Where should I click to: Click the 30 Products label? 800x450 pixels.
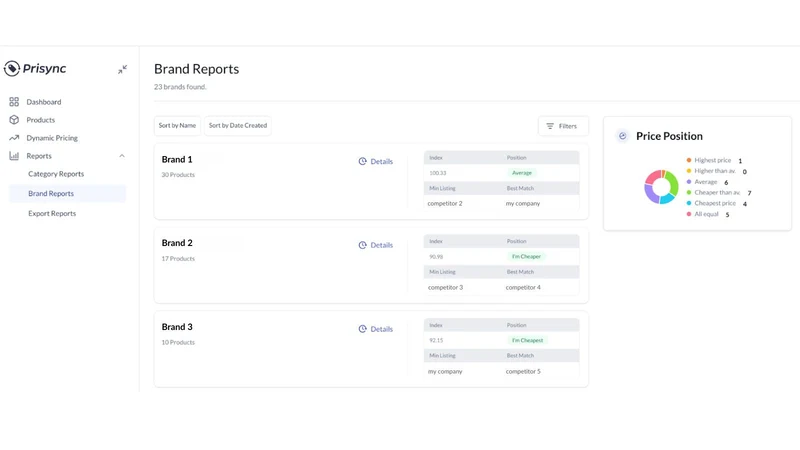pos(178,174)
